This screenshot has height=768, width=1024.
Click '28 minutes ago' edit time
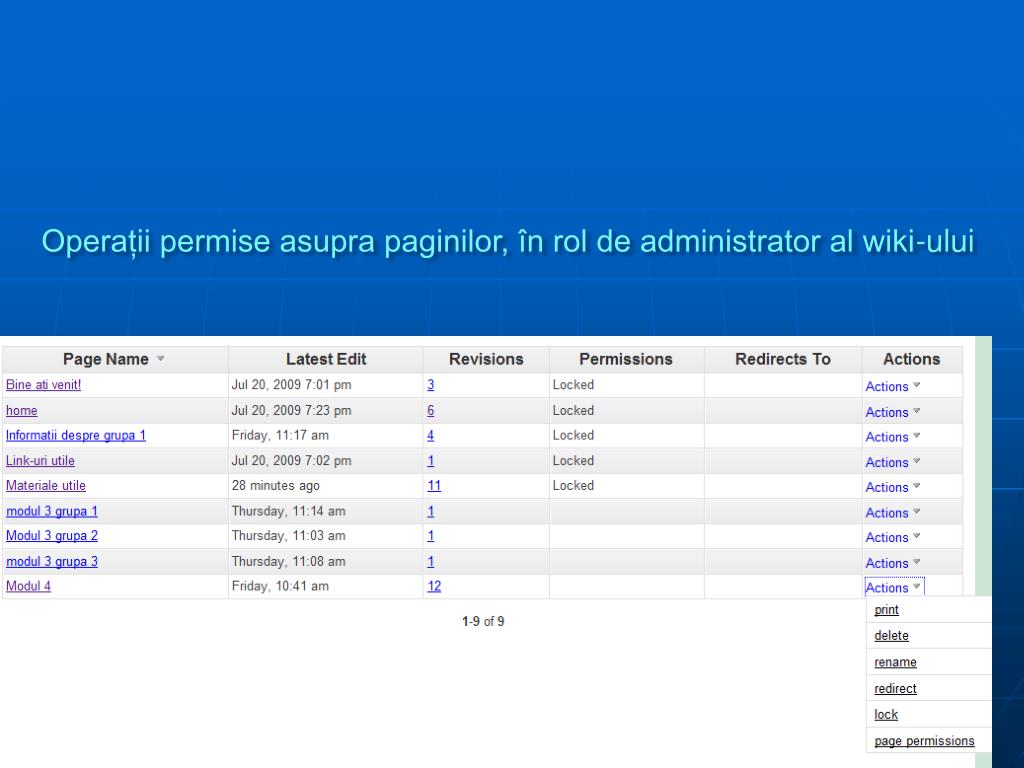point(276,486)
